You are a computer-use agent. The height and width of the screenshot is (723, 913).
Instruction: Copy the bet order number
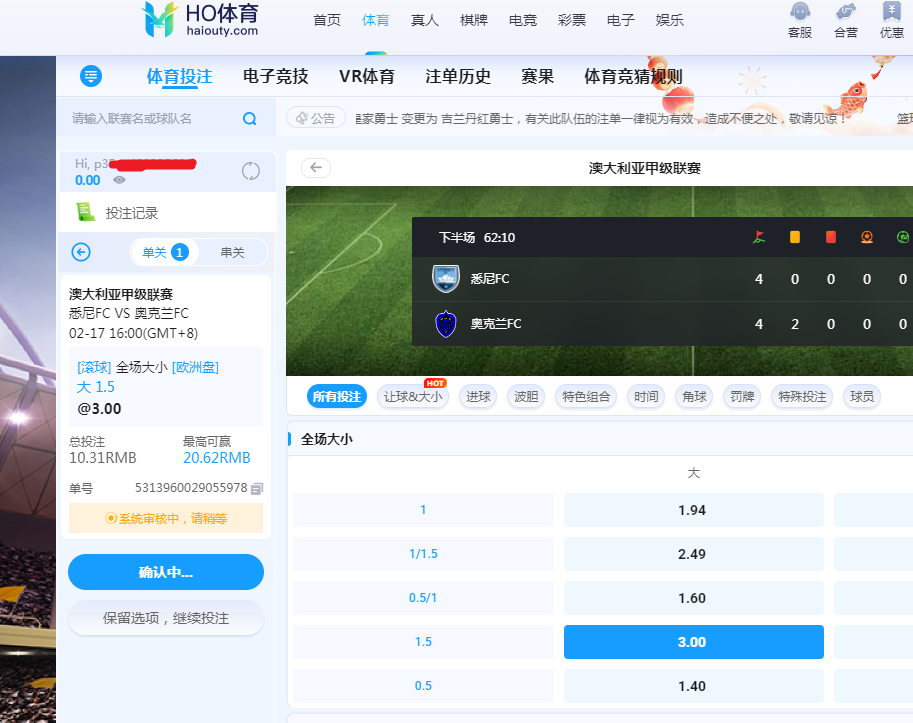[257, 488]
